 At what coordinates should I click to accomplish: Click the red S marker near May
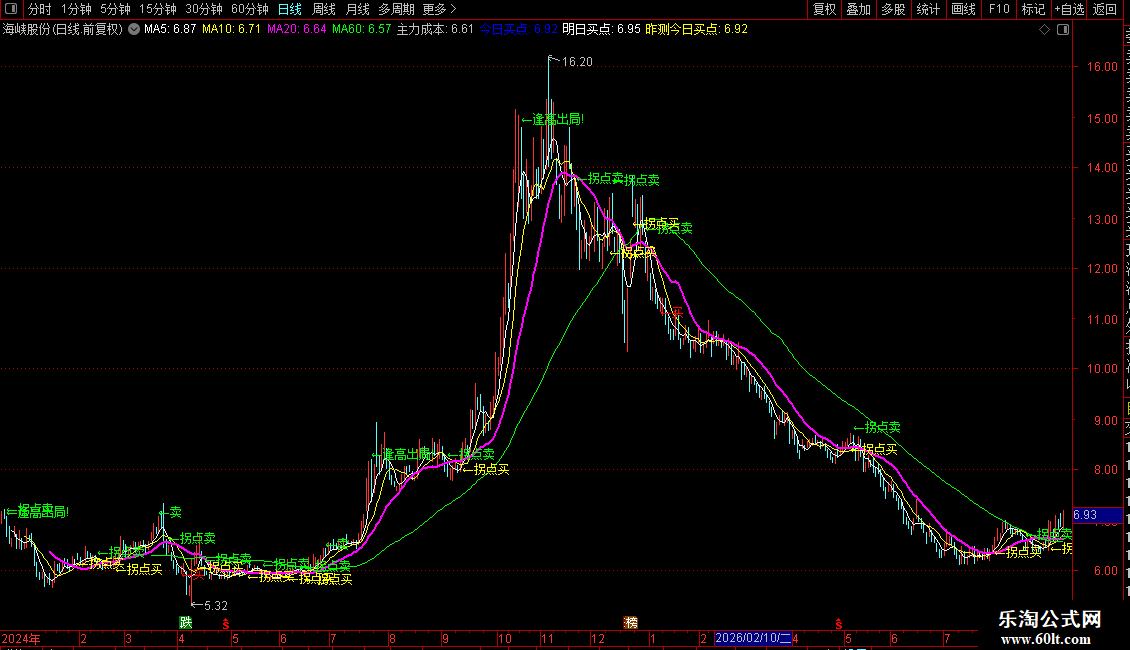coord(226,623)
